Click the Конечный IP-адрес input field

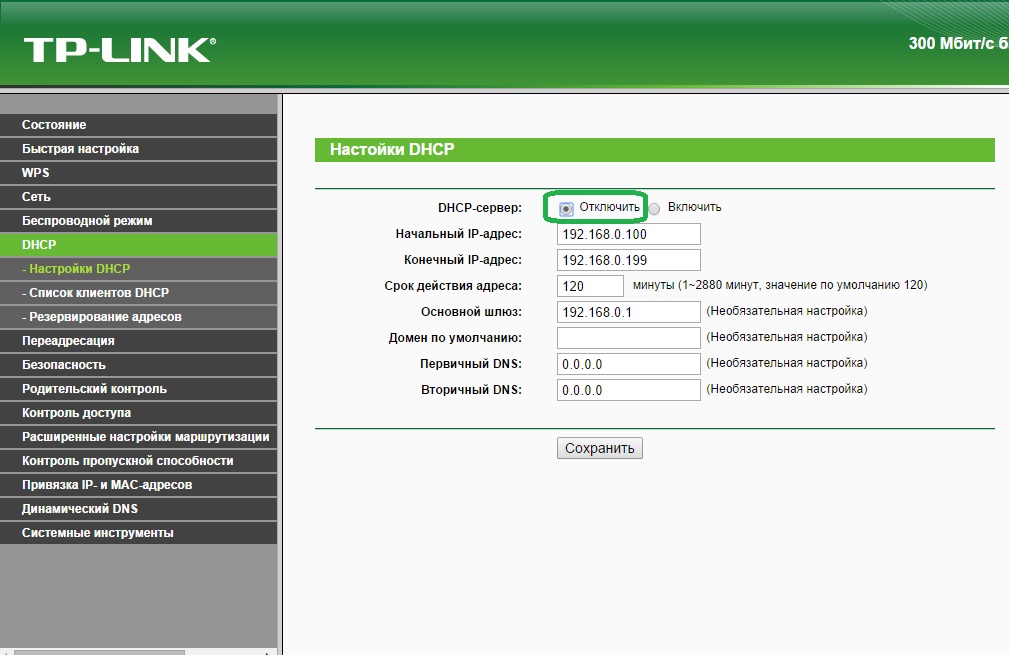(628, 260)
